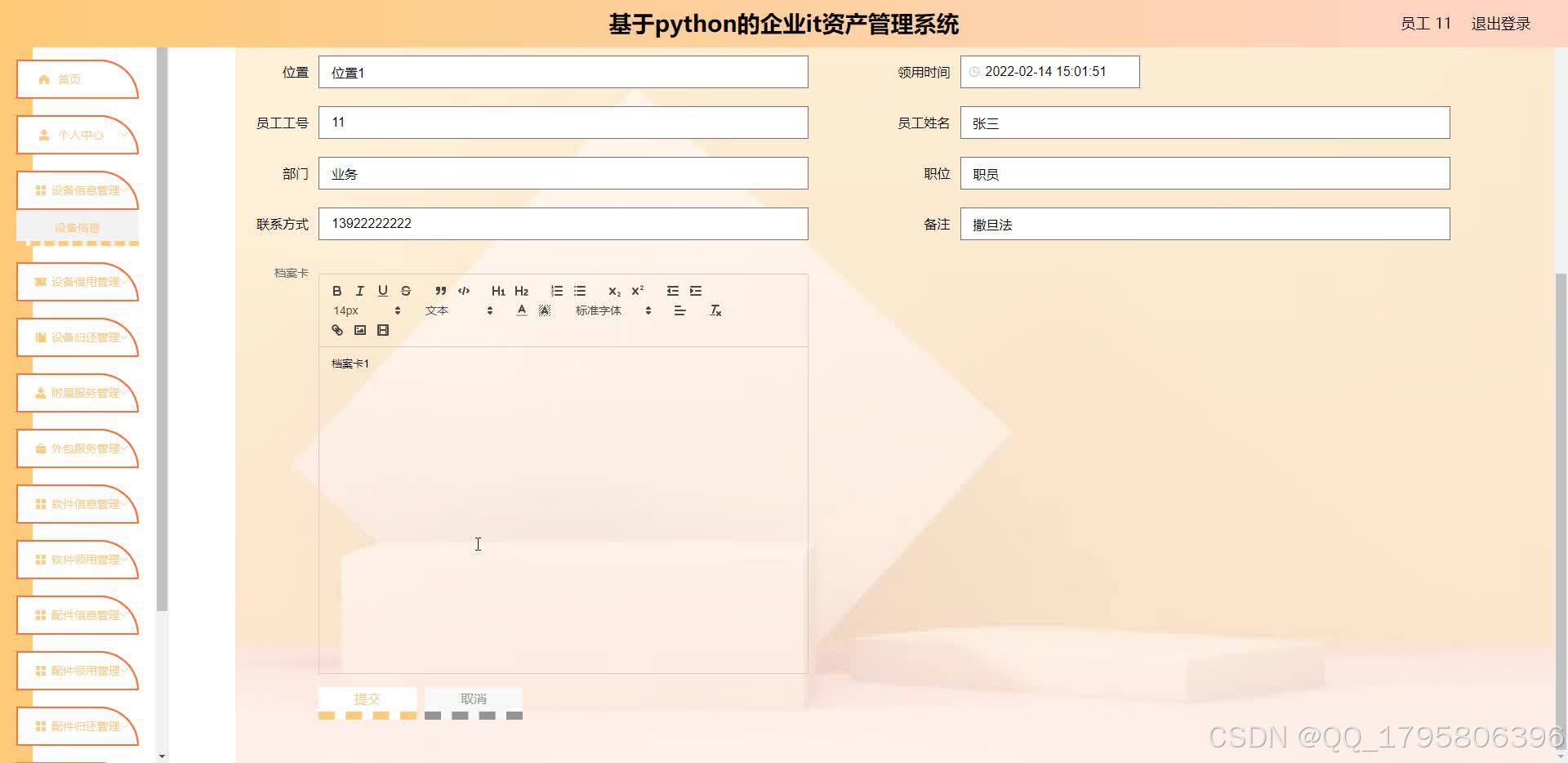Focus the 员工姓名 input field
The height and width of the screenshot is (763, 1568).
click(1205, 123)
